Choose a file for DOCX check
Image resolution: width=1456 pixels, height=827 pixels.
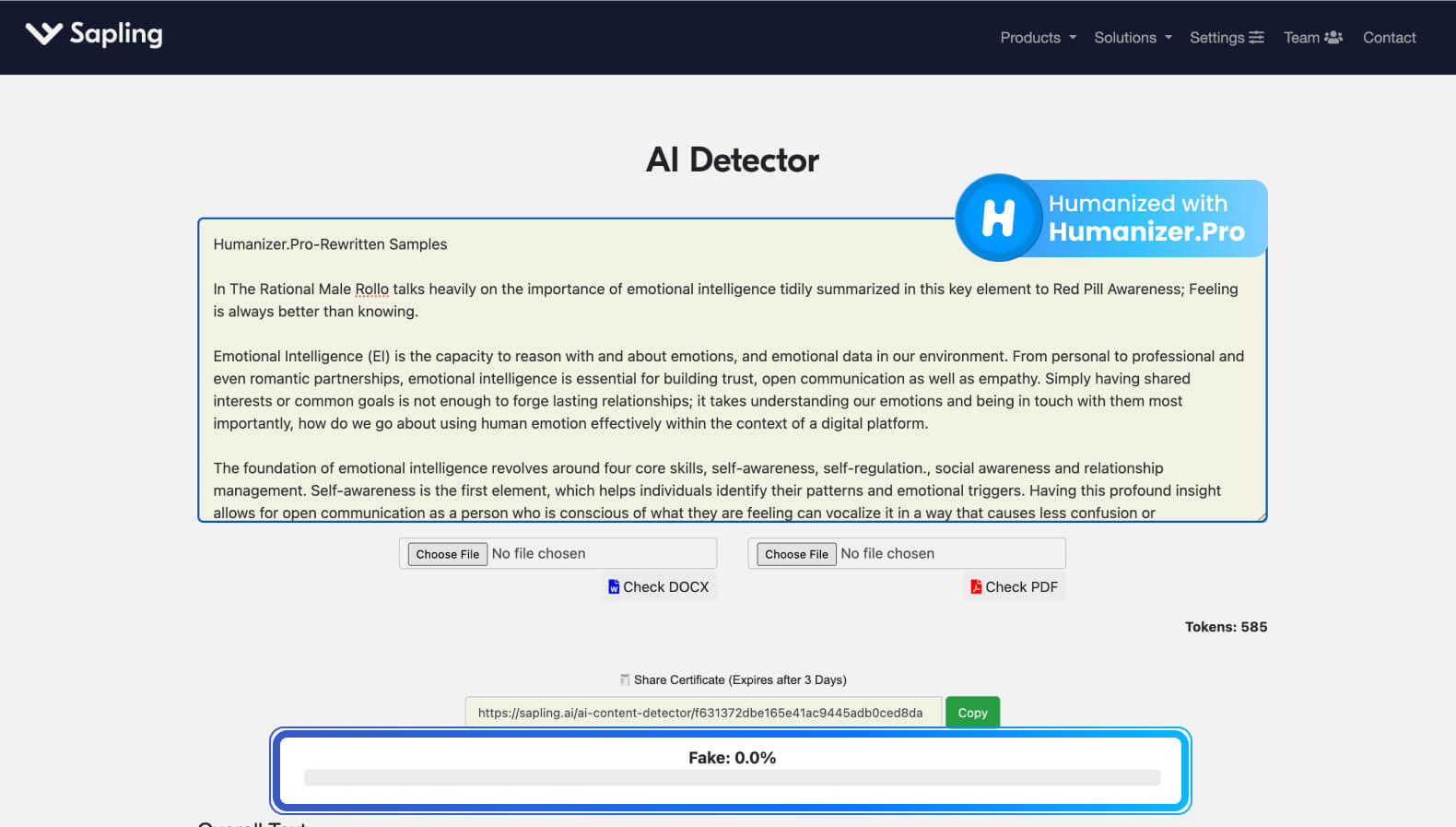[448, 554]
